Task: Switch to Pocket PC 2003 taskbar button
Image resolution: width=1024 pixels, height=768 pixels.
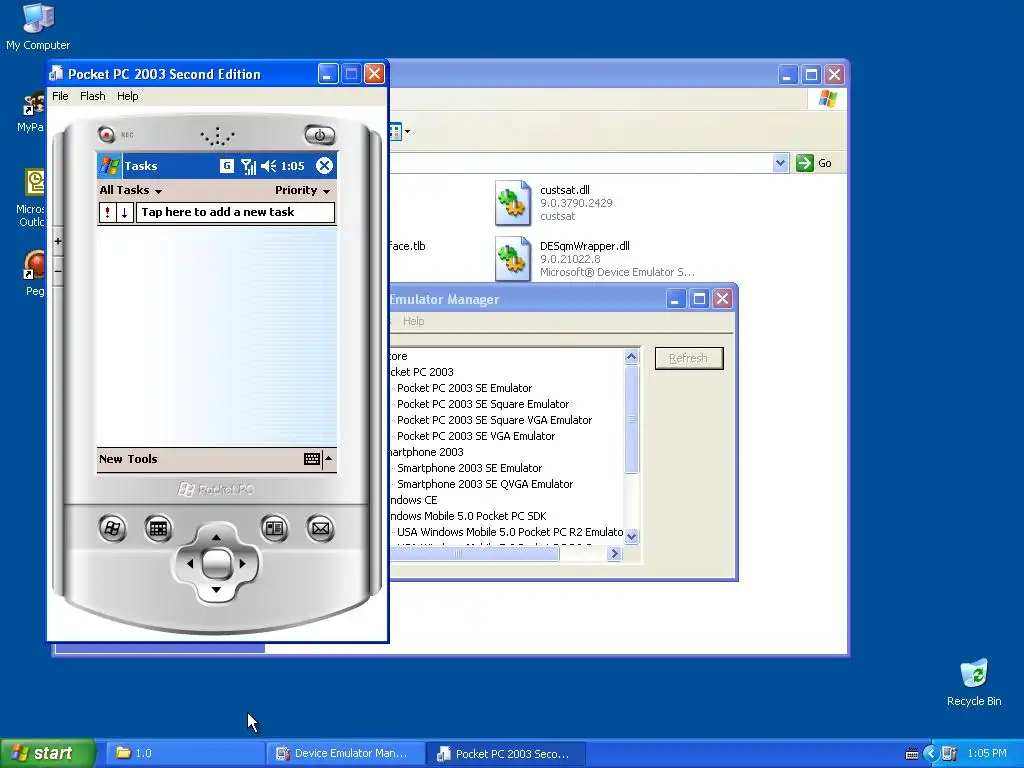Action: (506, 754)
